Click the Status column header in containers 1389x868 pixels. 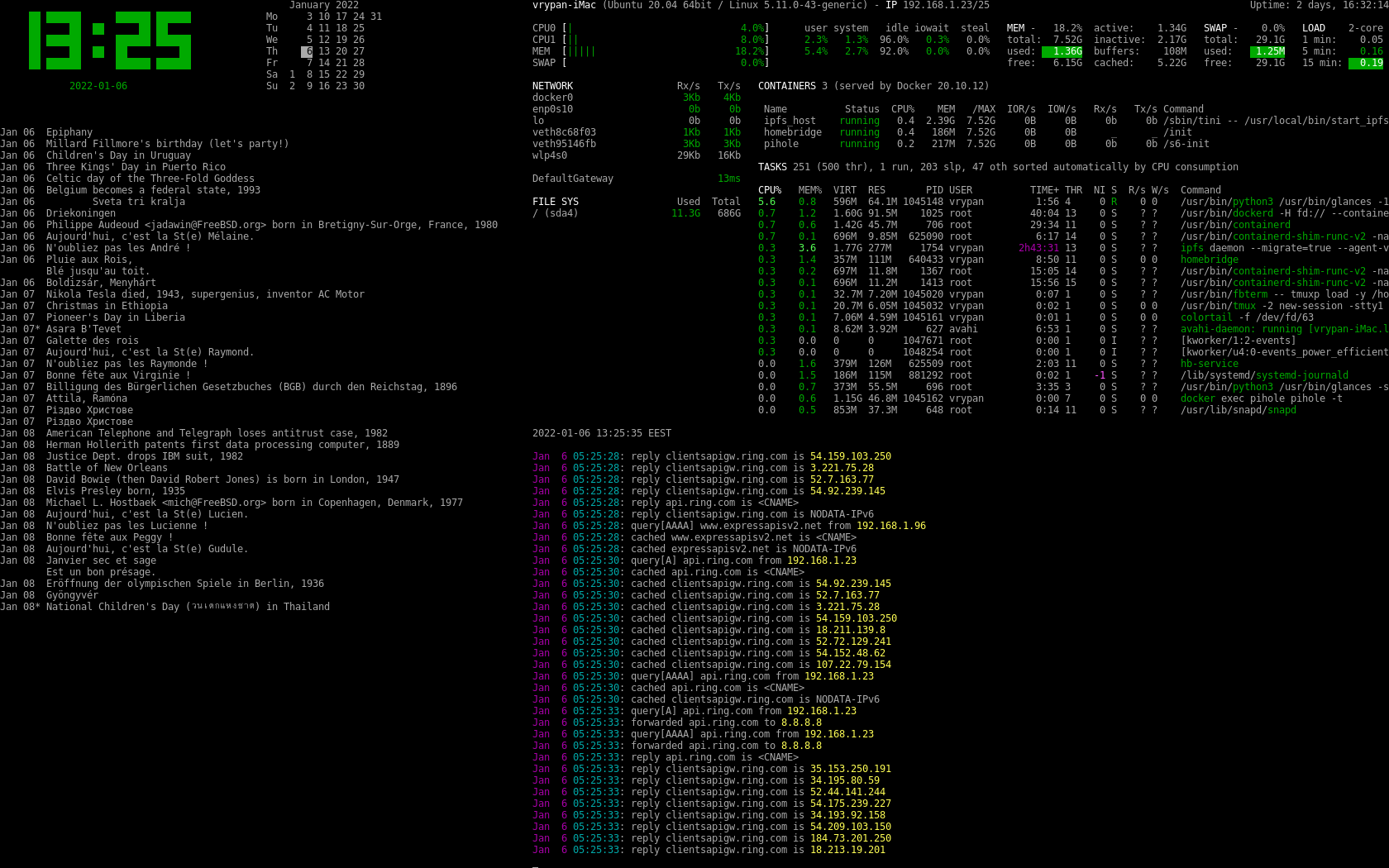point(862,109)
